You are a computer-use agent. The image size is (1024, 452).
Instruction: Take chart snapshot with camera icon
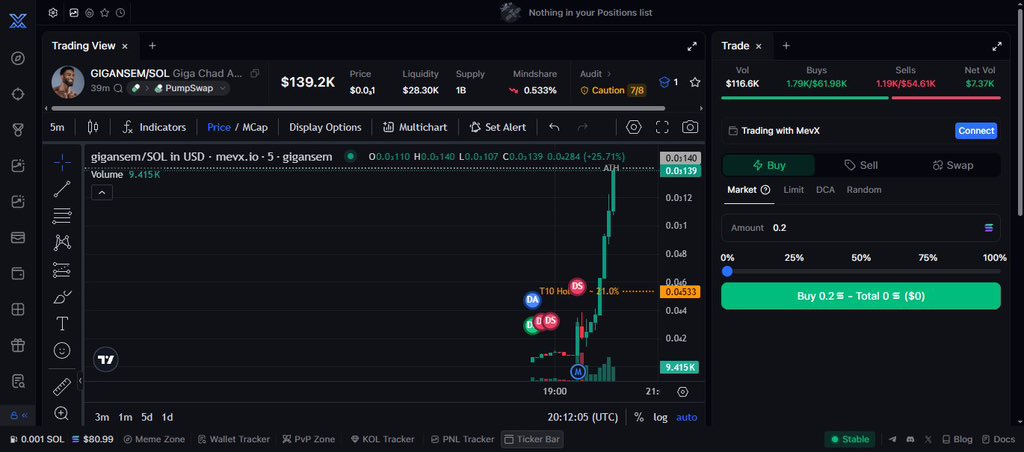click(x=690, y=127)
